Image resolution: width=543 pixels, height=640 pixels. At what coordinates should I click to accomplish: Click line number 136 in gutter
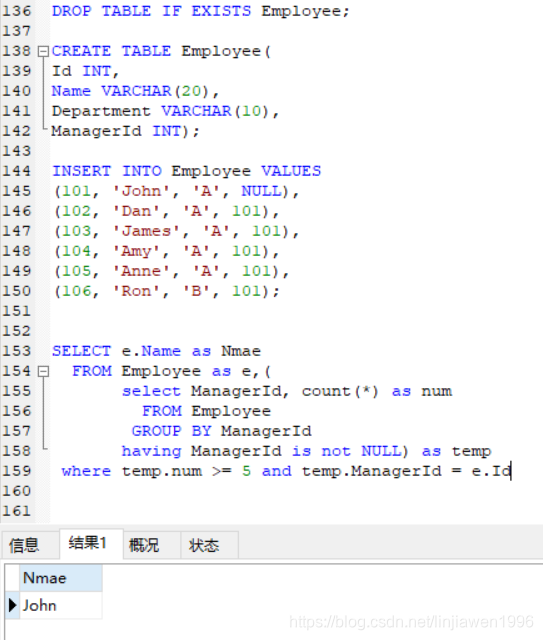click(x=17, y=11)
